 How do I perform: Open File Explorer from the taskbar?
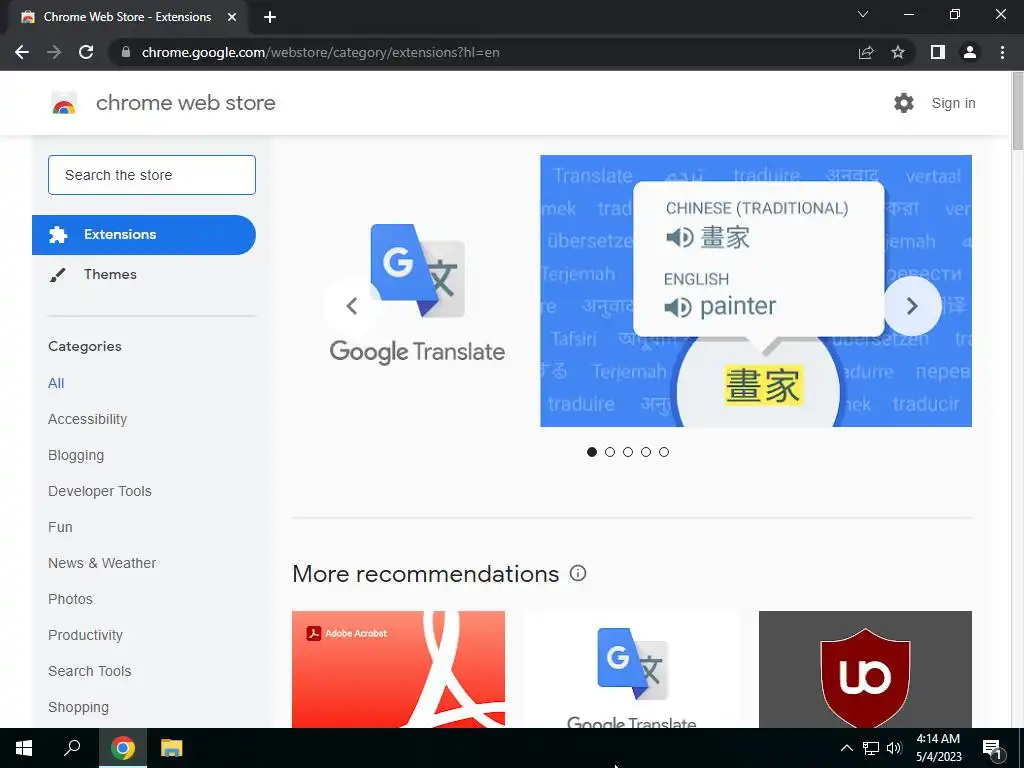(172, 748)
